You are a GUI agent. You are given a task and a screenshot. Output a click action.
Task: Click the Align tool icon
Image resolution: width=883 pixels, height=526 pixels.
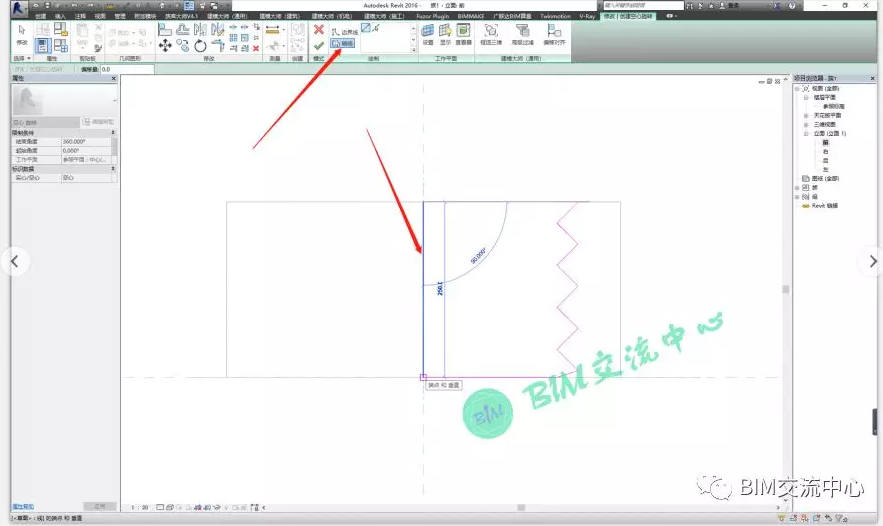tap(165, 29)
